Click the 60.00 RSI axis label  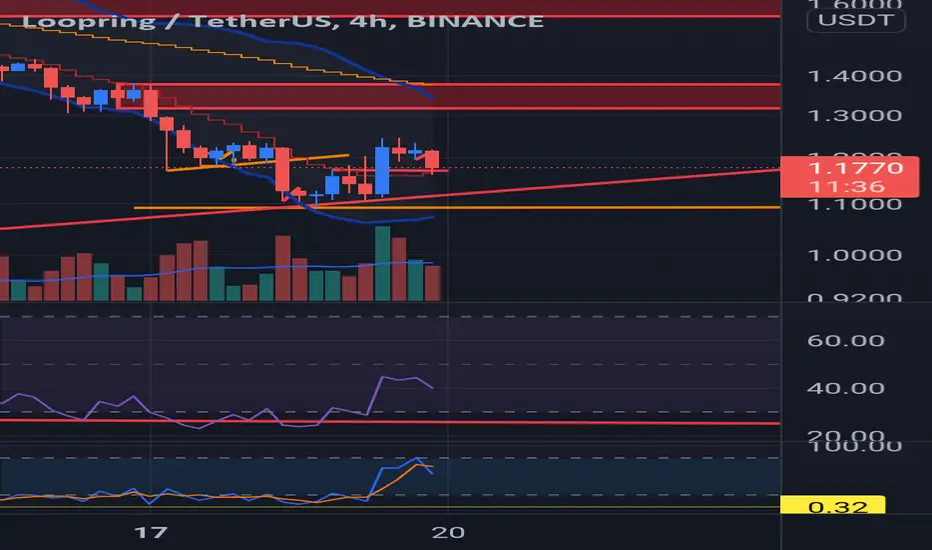[x=846, y=341]
